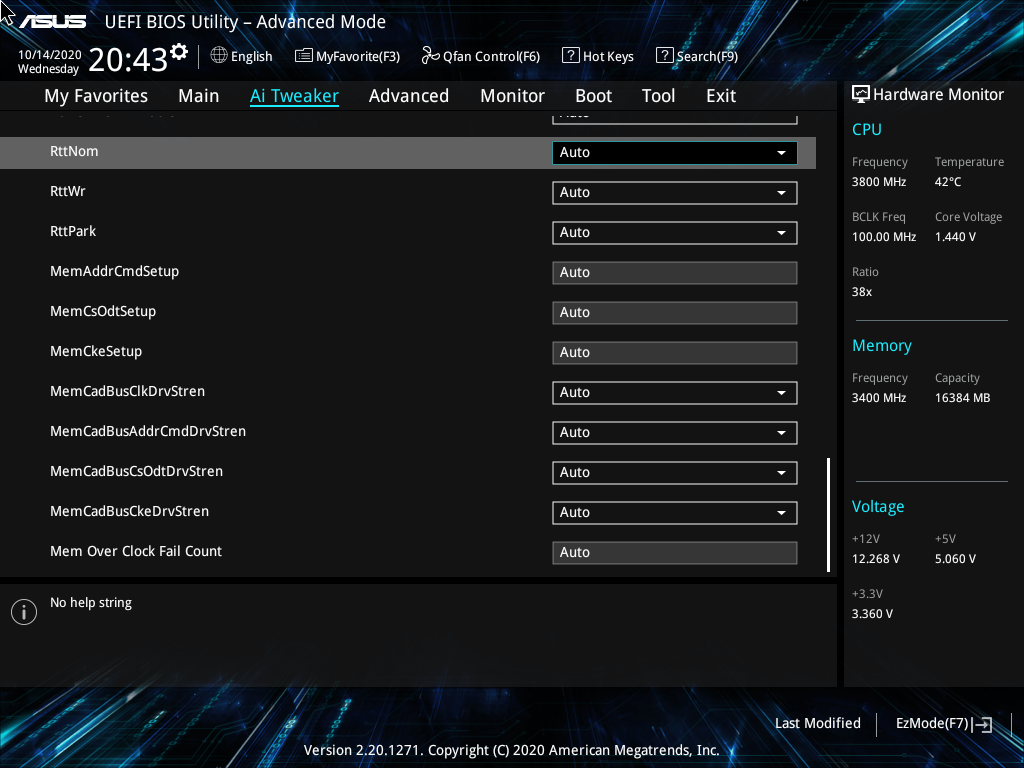Select the MemCadBusAddrCmdDrvStren label
This screenshot has width=1024, height=768.
coord(148,431)
